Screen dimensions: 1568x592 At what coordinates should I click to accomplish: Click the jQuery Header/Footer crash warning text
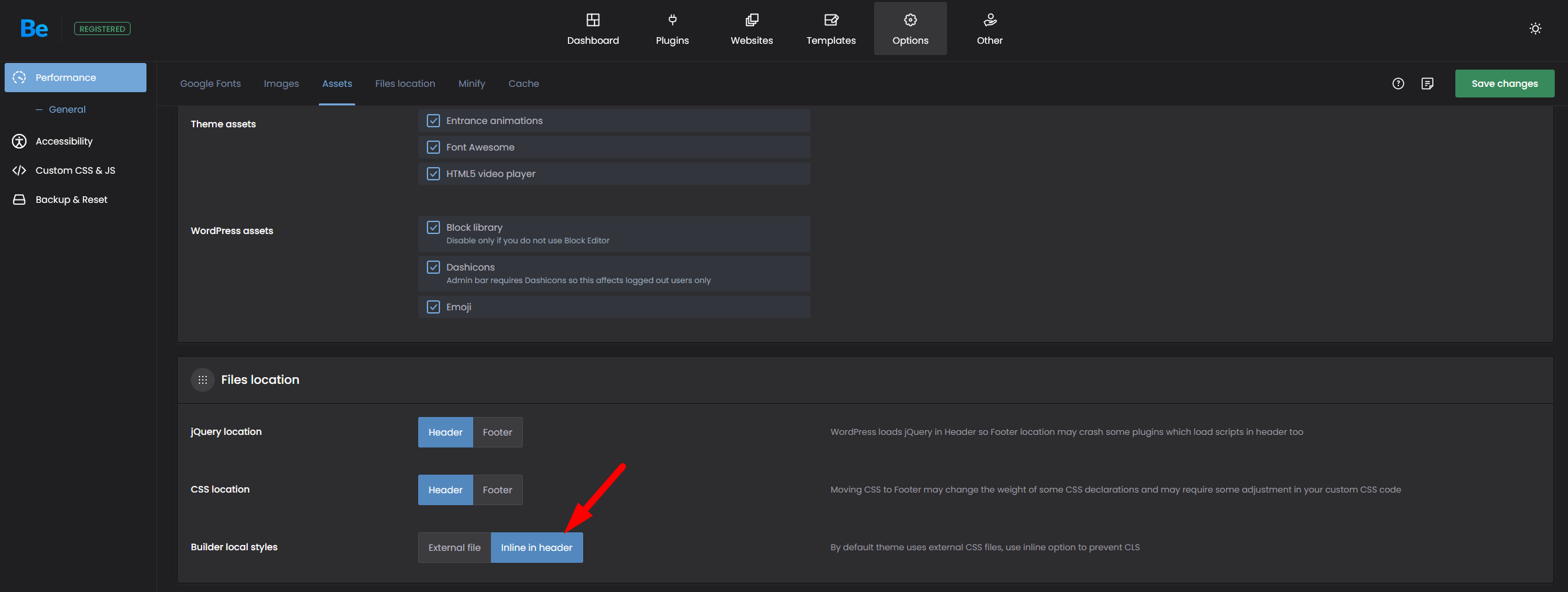pos(1067,432)
